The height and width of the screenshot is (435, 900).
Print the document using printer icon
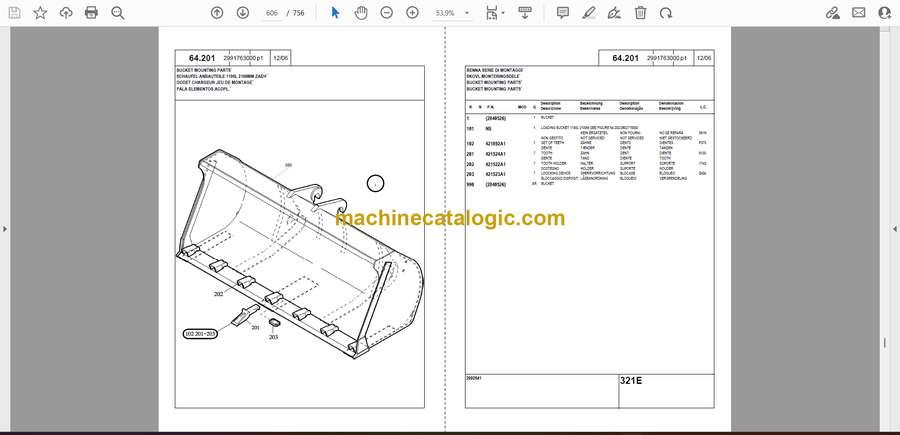91,13
